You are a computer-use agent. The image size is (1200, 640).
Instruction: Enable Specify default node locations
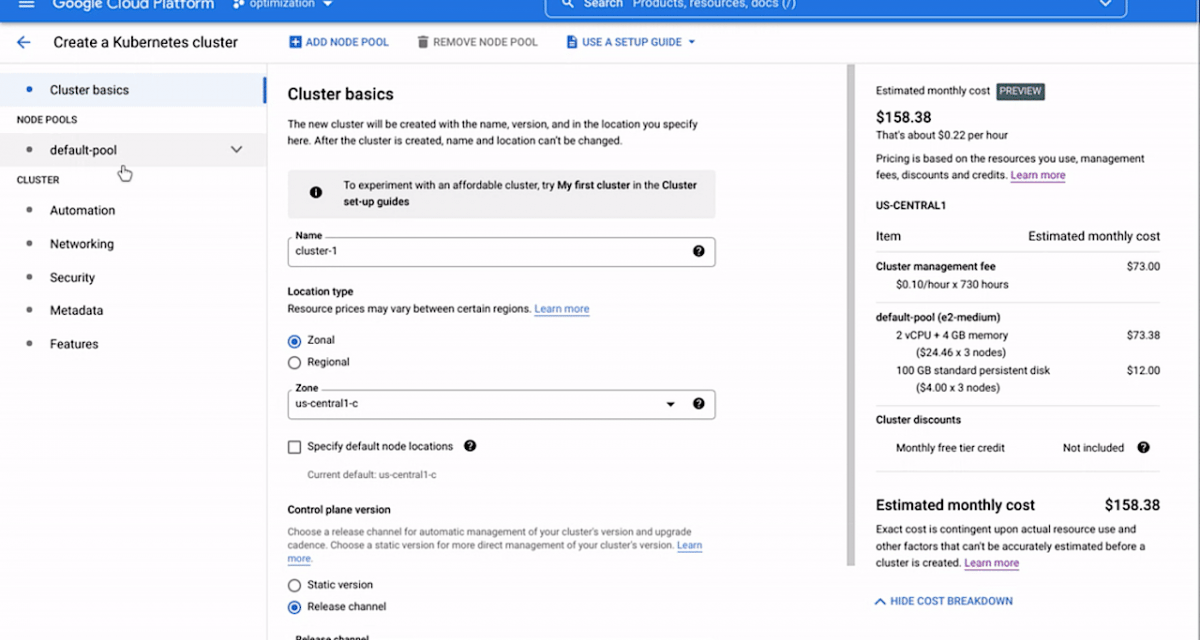click(x=294, y=446)
